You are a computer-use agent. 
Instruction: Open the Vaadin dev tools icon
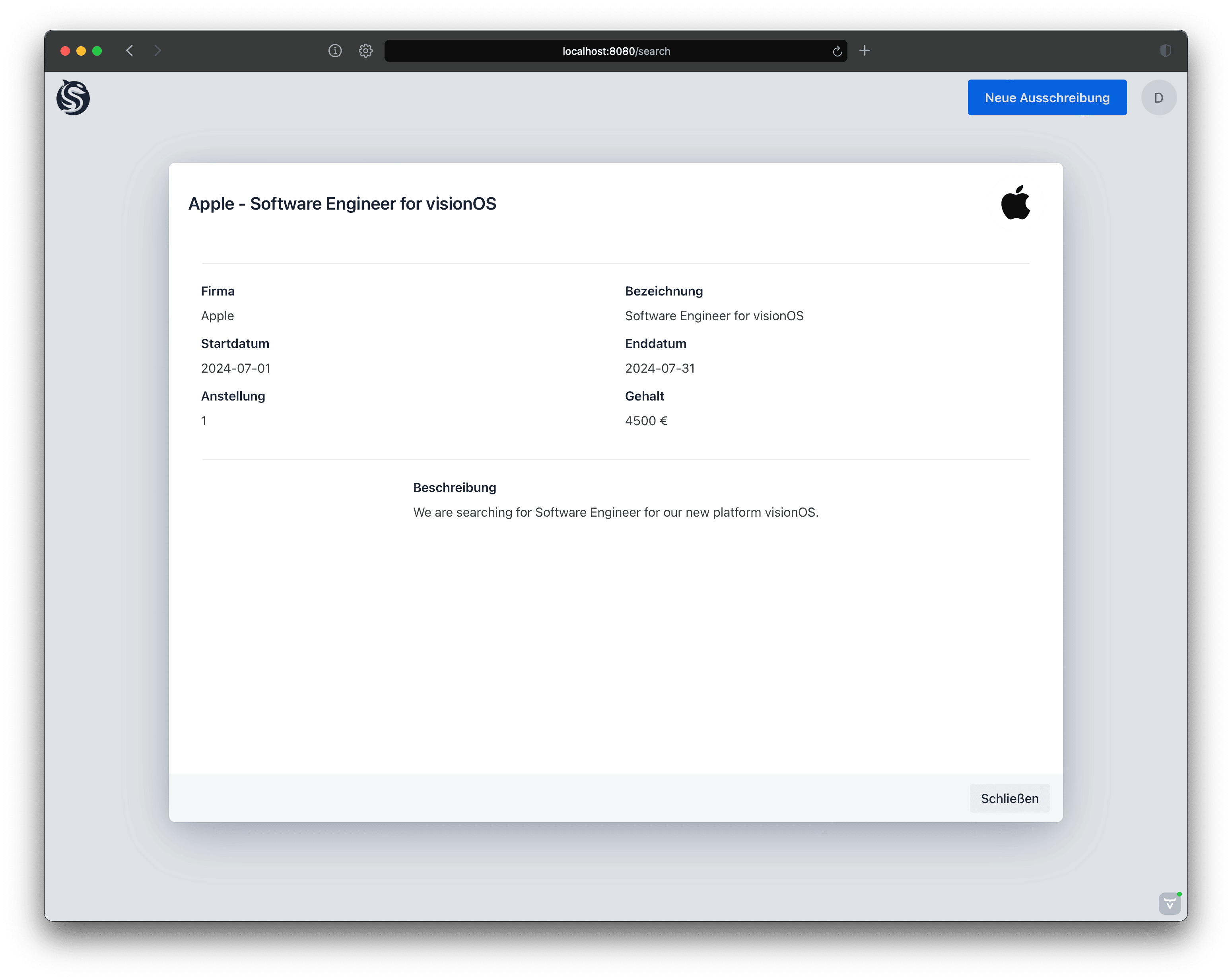pyautogui.click(x=1170, y=903)
